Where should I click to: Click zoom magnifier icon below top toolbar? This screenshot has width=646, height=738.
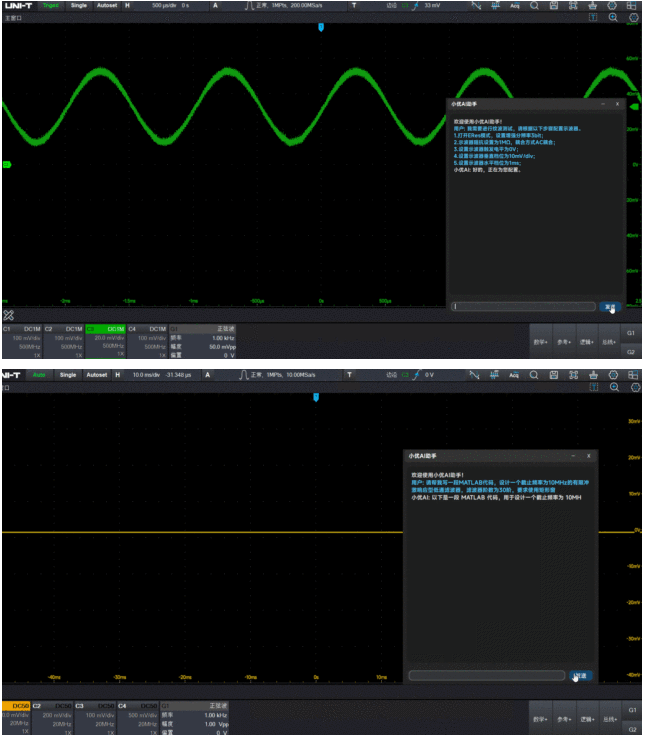coord(613,18)
